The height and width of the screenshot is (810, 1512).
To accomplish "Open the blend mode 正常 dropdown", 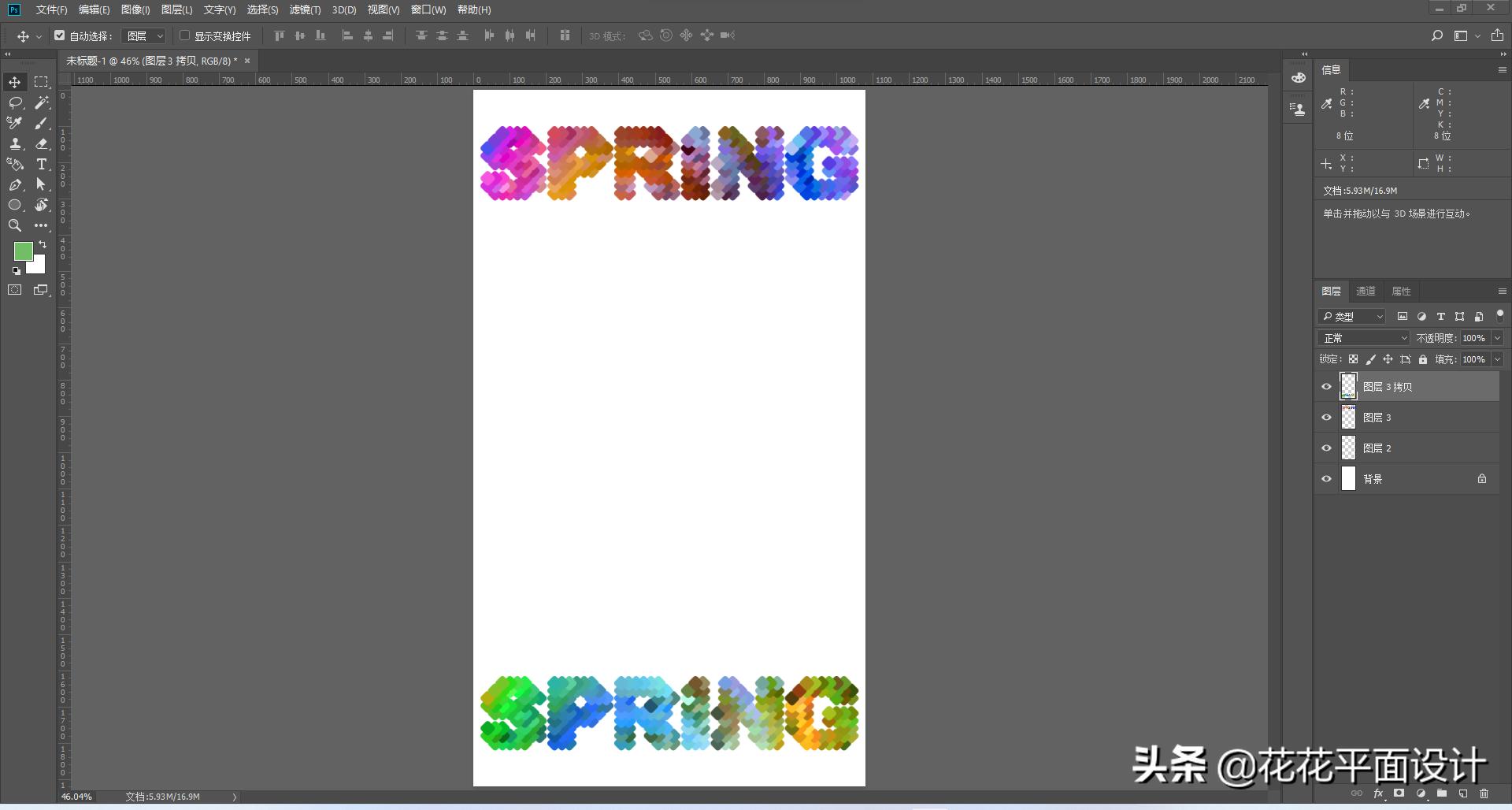I will (x=1363, y=338).
